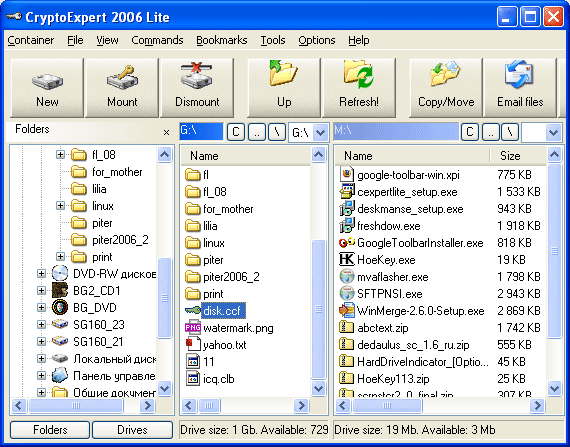Click the C button beside the G:\ path

tap(236, 132)
